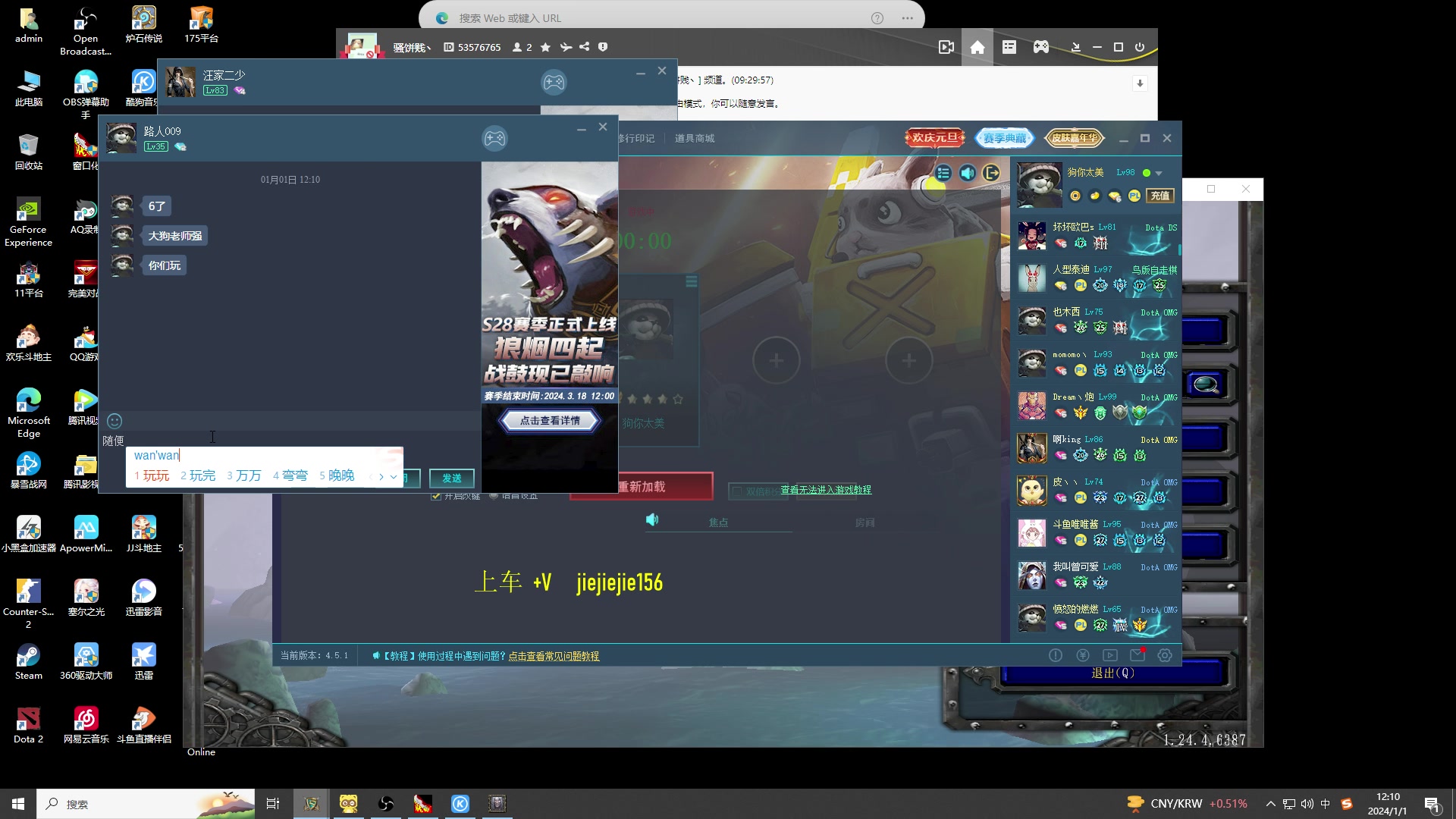Select friend 我叫曾可爱 in list
Image resolution: width=1456 pixels, height=819 pixels.
[1096, 575]
